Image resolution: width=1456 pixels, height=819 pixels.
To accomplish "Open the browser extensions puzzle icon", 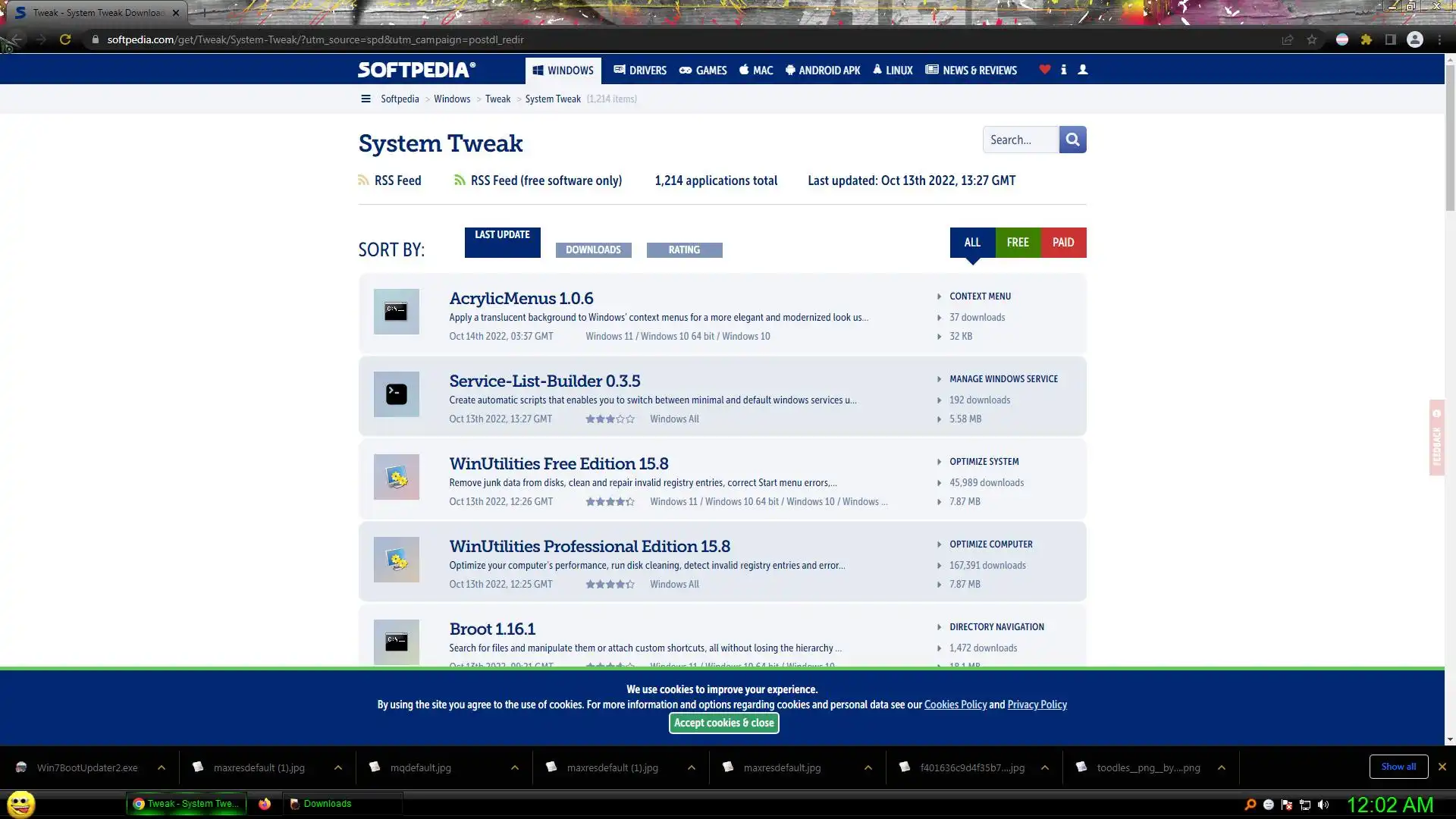I will point(1367,39).
